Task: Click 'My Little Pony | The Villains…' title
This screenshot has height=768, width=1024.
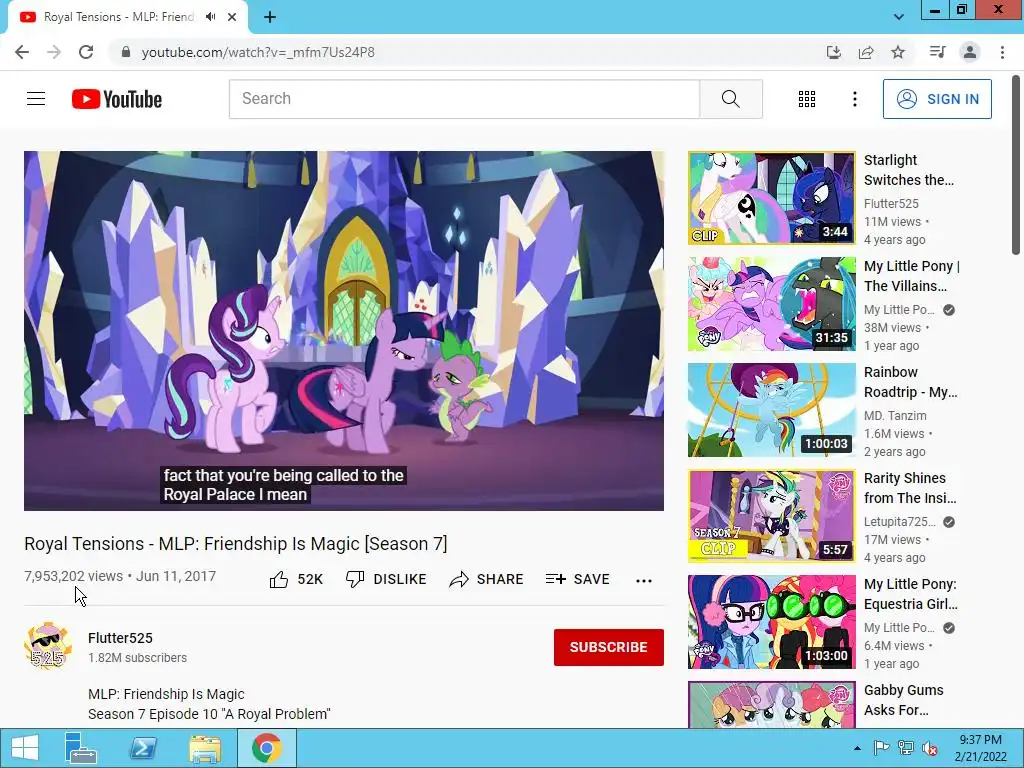Action: (x=912, y=276)
